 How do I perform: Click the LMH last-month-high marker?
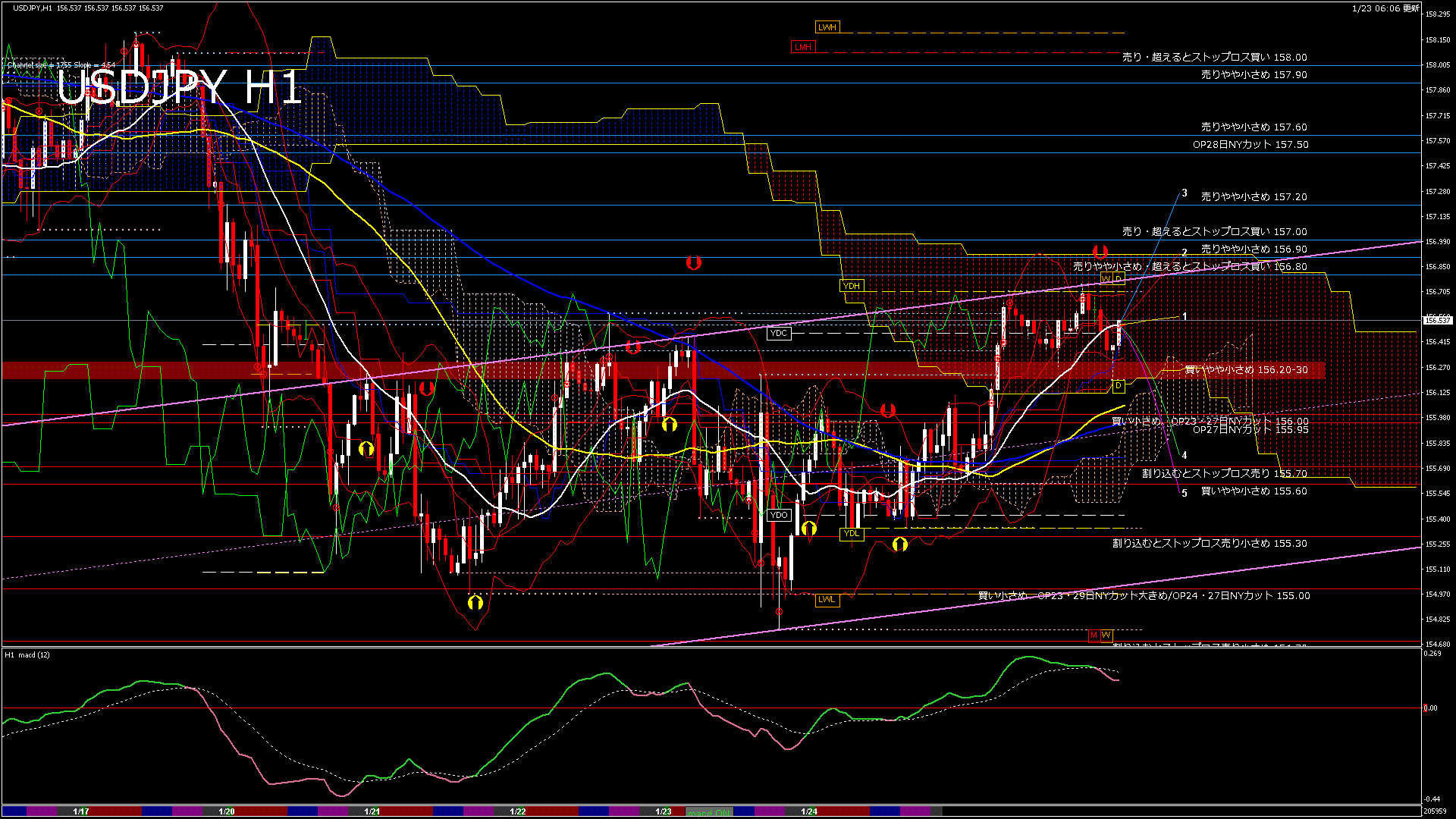pos(802,47)
